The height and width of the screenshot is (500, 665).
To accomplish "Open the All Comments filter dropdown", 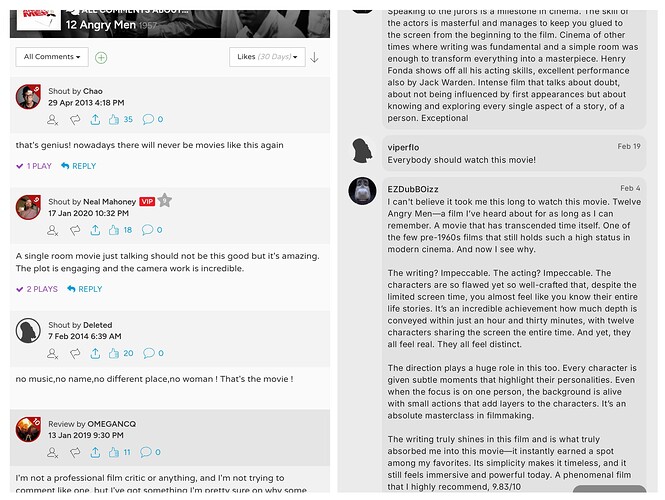I will (52, 57).
